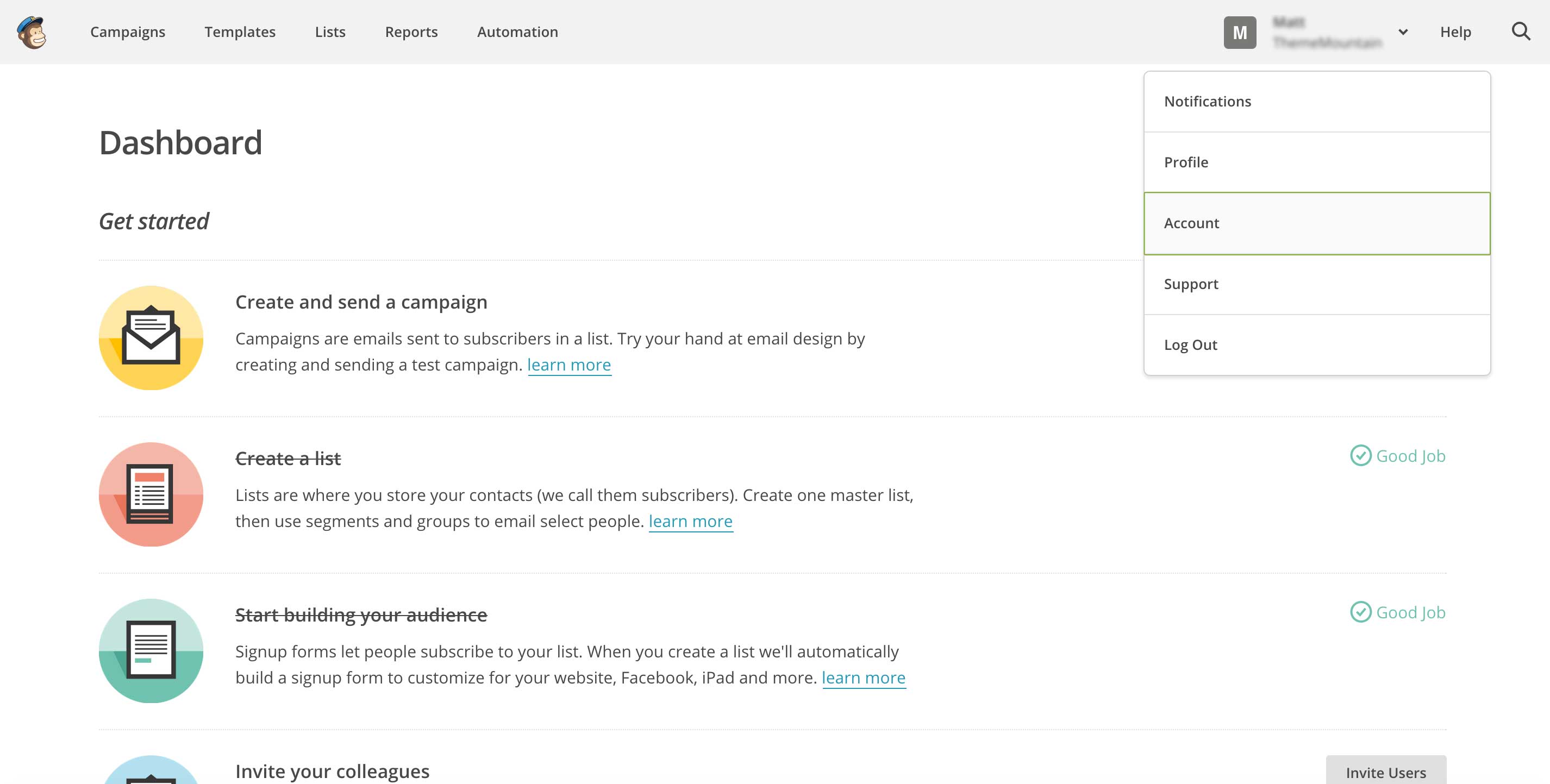1550x784 pixels.
Task: Click the Invite your colleagues heading
Action: coord(332,772)
